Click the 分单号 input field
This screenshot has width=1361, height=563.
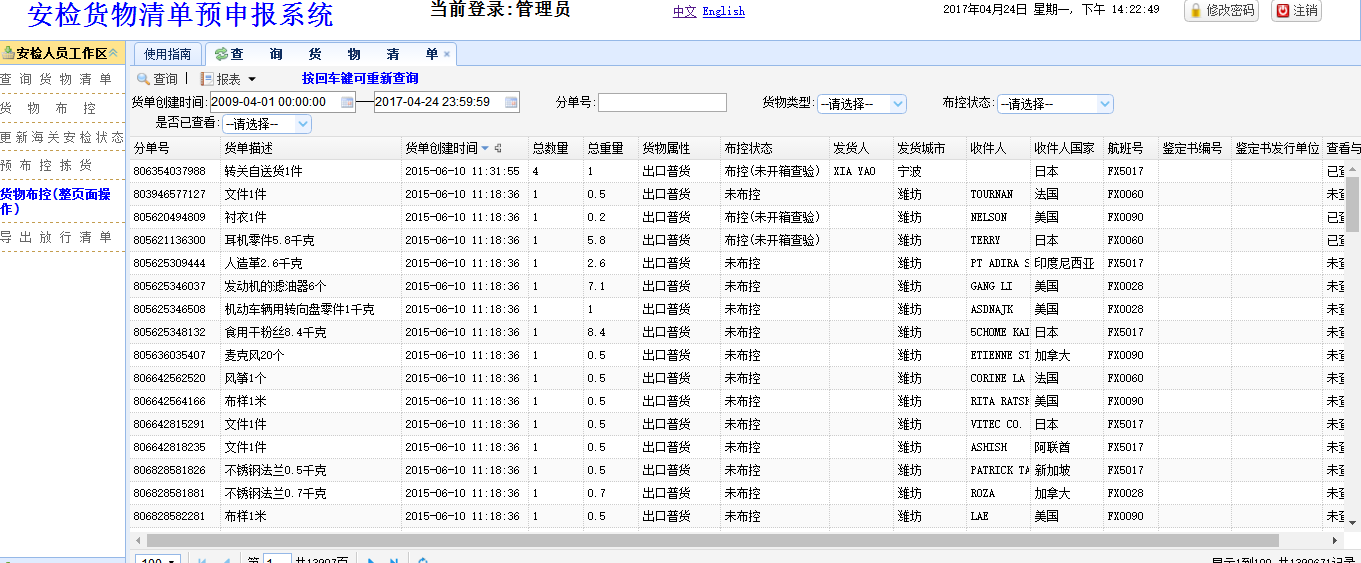click(662, 102)
